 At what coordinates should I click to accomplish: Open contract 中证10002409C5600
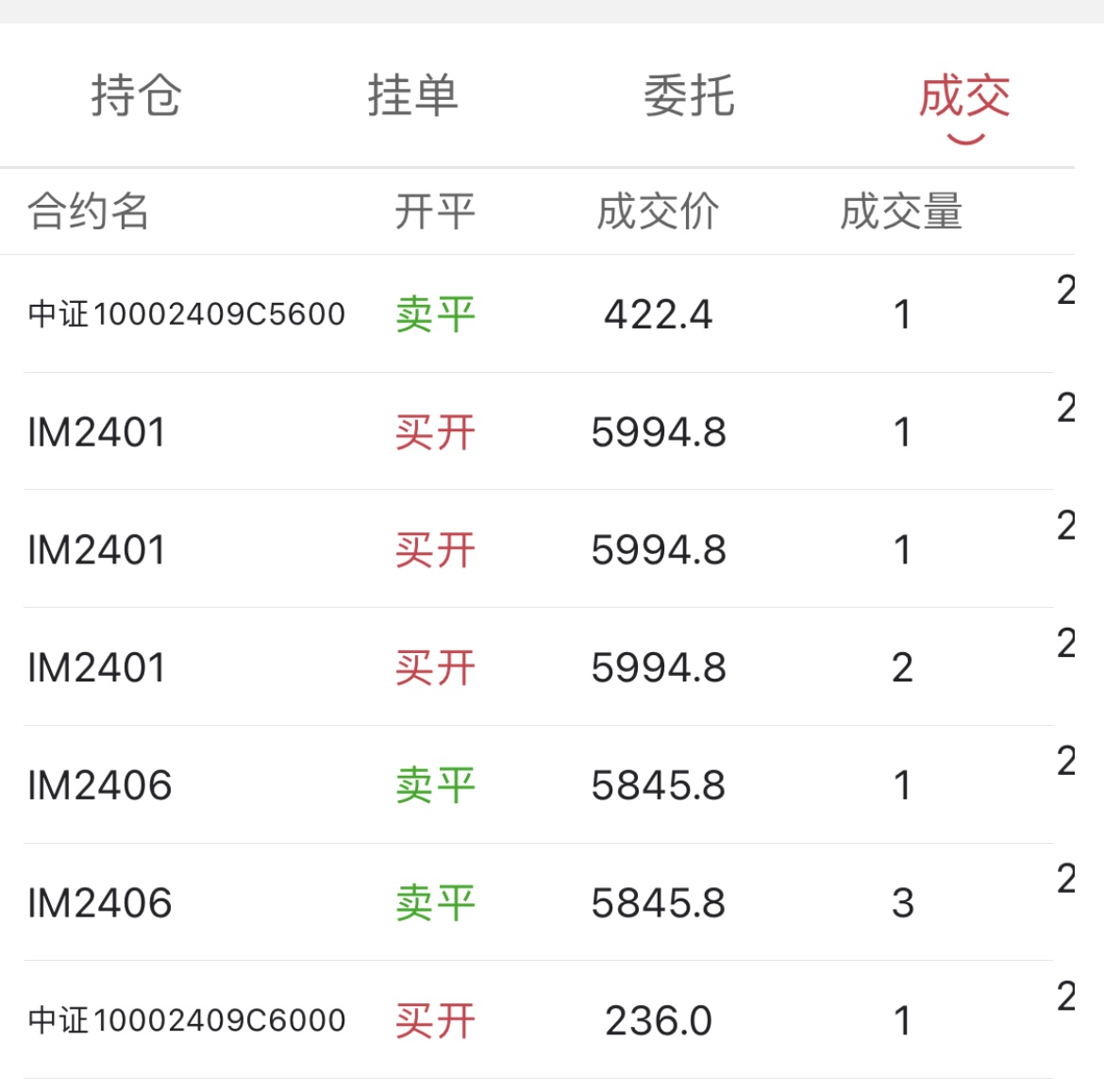point(187,314)
